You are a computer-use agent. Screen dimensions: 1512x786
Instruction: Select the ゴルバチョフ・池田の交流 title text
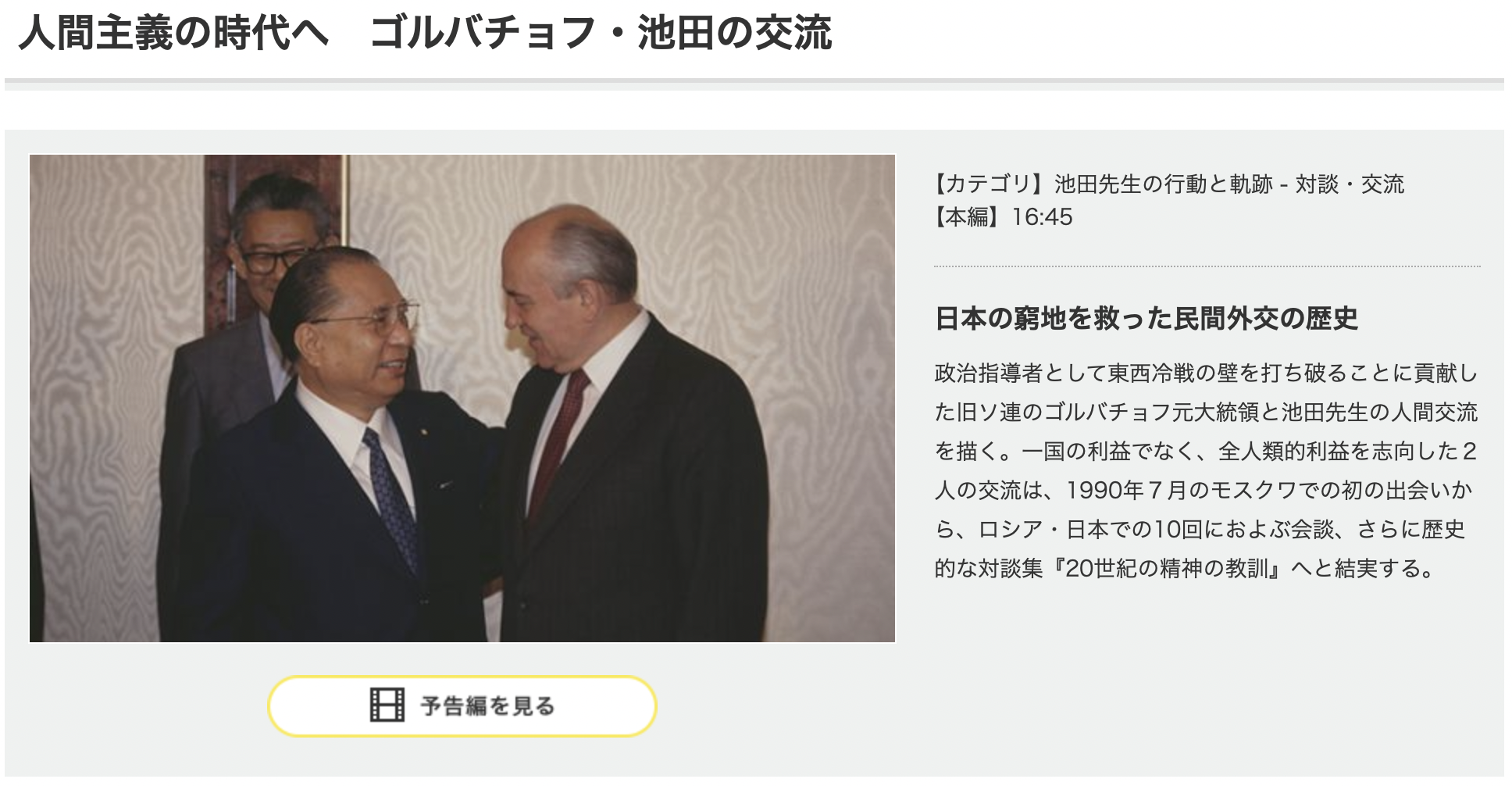click(601, 34)
